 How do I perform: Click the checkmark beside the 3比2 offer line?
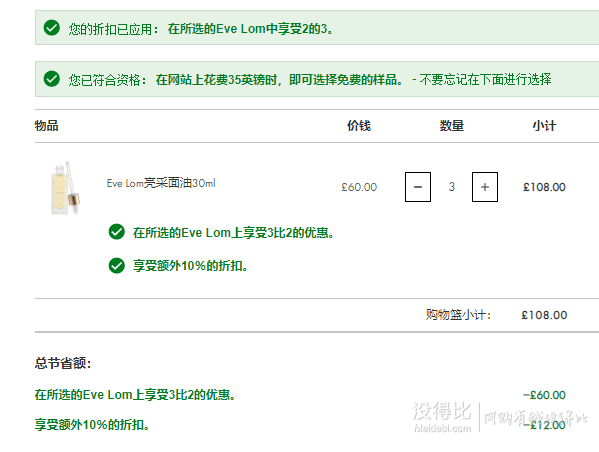coord(117,232)
